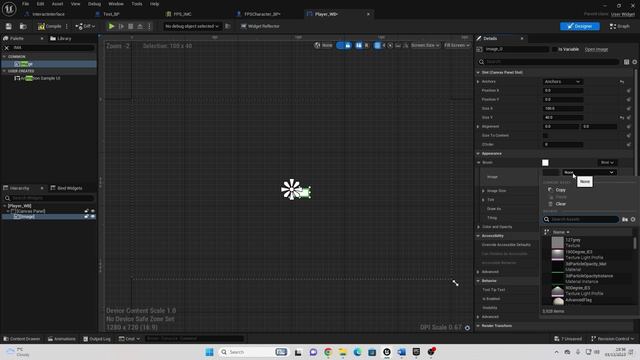Open Details panel settings gear
Screen dimensions: 640x360
pyautogui.click(x=634, y=62)
